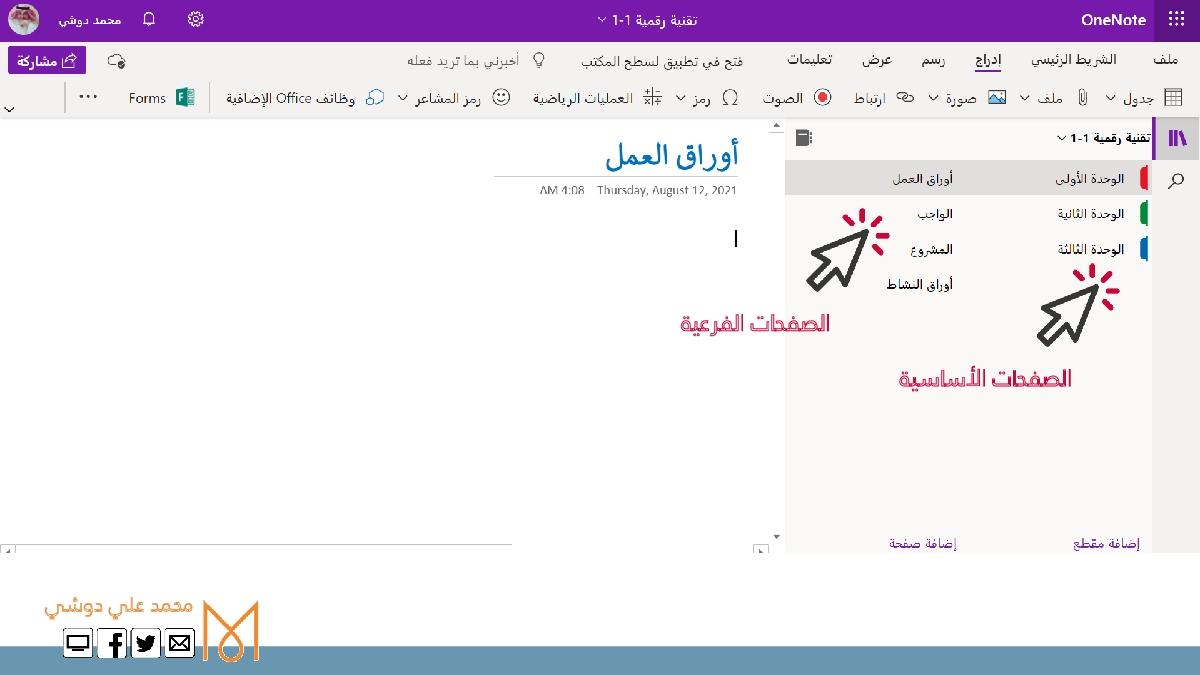
Task: Click the search magnifier icon in sidebar
Action: 1177,180
